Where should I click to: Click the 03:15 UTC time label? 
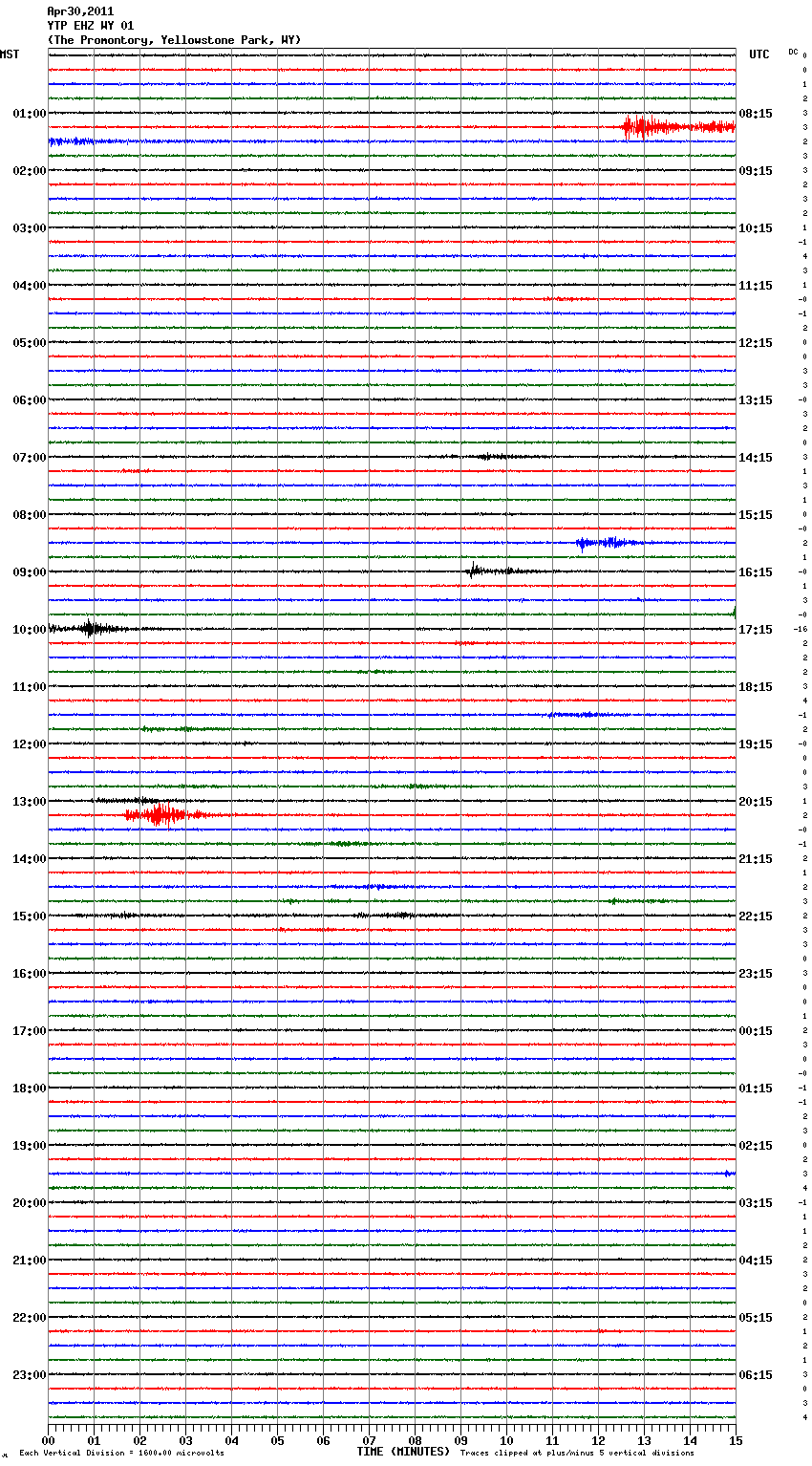[x=756, y=1203]
